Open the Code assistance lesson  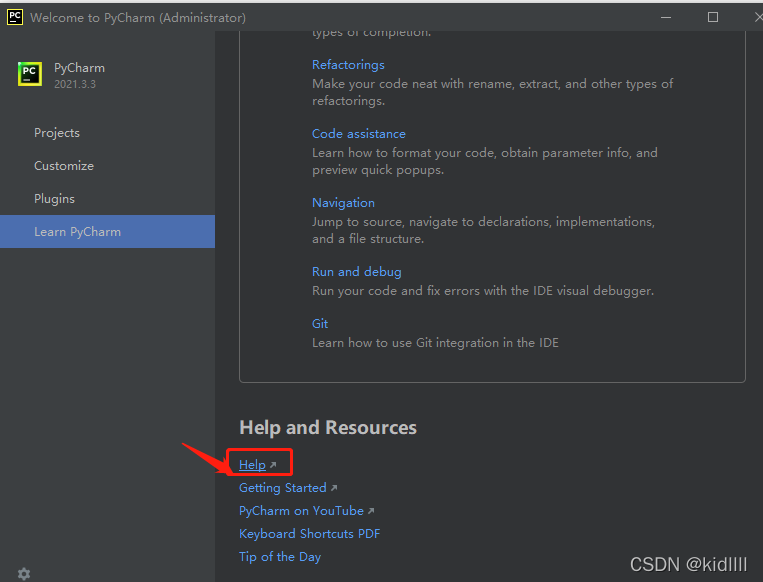point(359,134)
